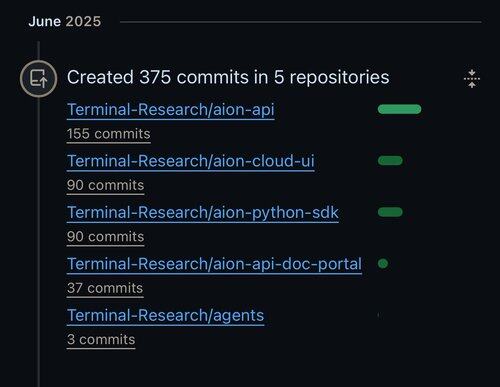500x387 pixels.
Task: View the 155 commits link
Action: pos(109,134)
